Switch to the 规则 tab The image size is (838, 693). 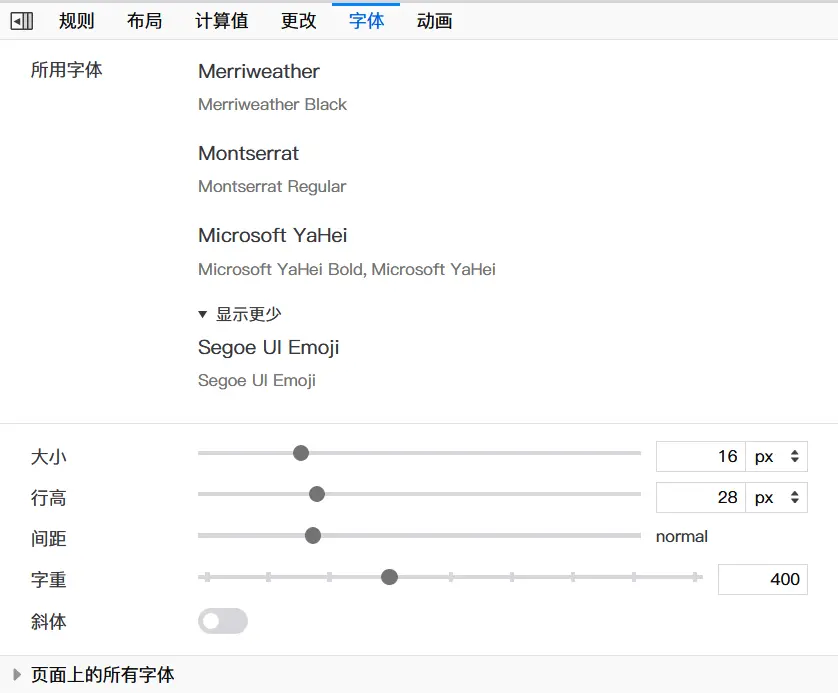(76, 21)
